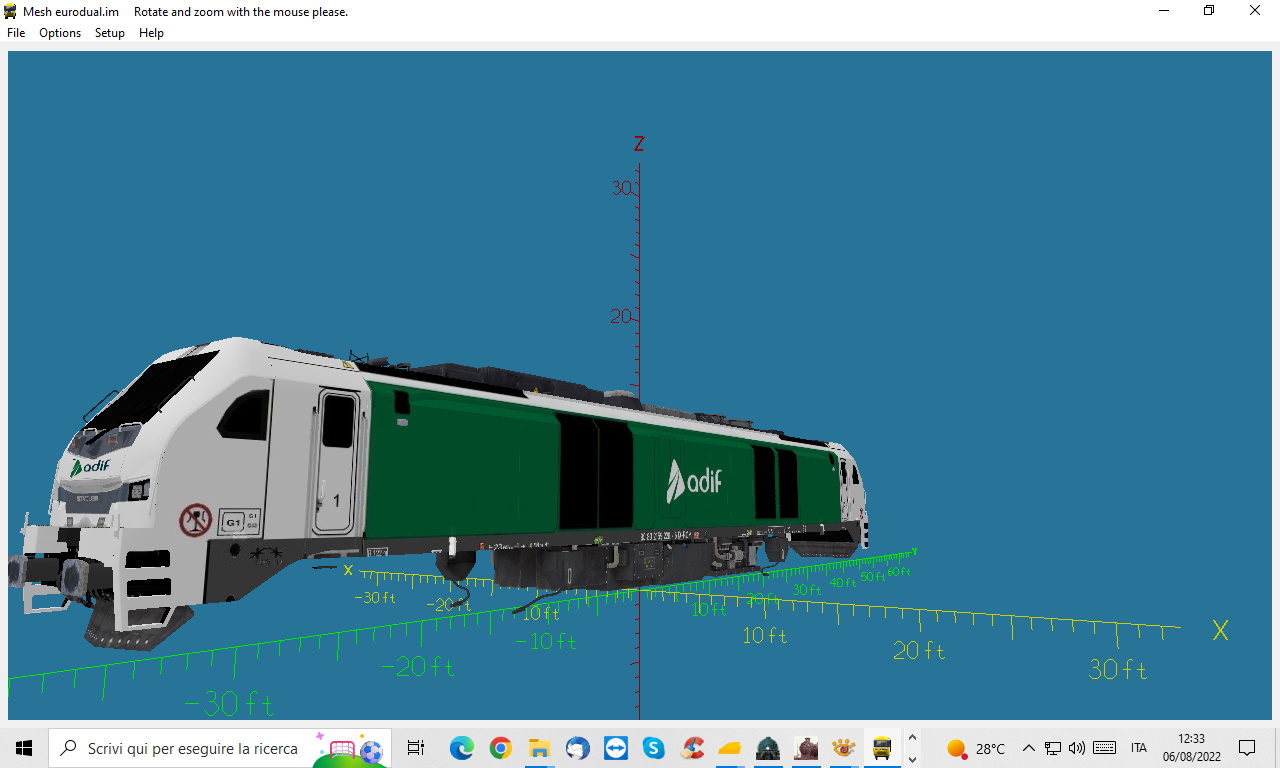Switch ITA input language indicator
The width and height of the screenshot is (1280, 768).
point(1139,748)
